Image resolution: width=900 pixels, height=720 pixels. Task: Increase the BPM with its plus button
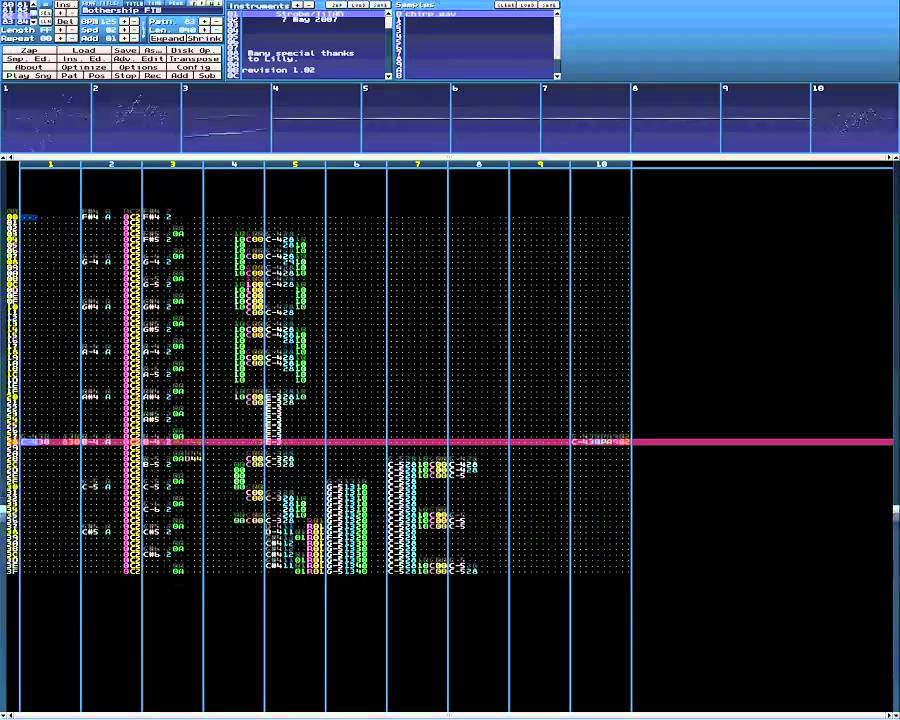tap(124, 21)
